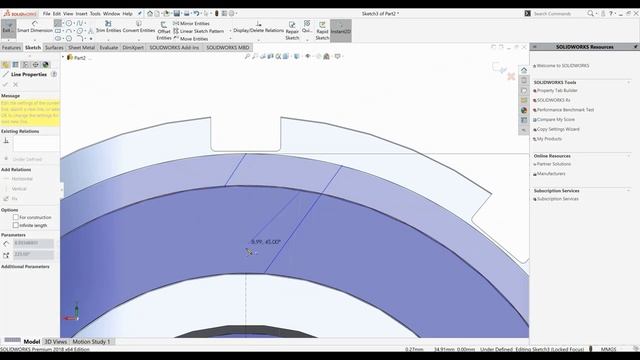Viewport: 640px width, 360px height.
Task: Click the Save icon in title toolbar
Action: [x=177, y=13]
